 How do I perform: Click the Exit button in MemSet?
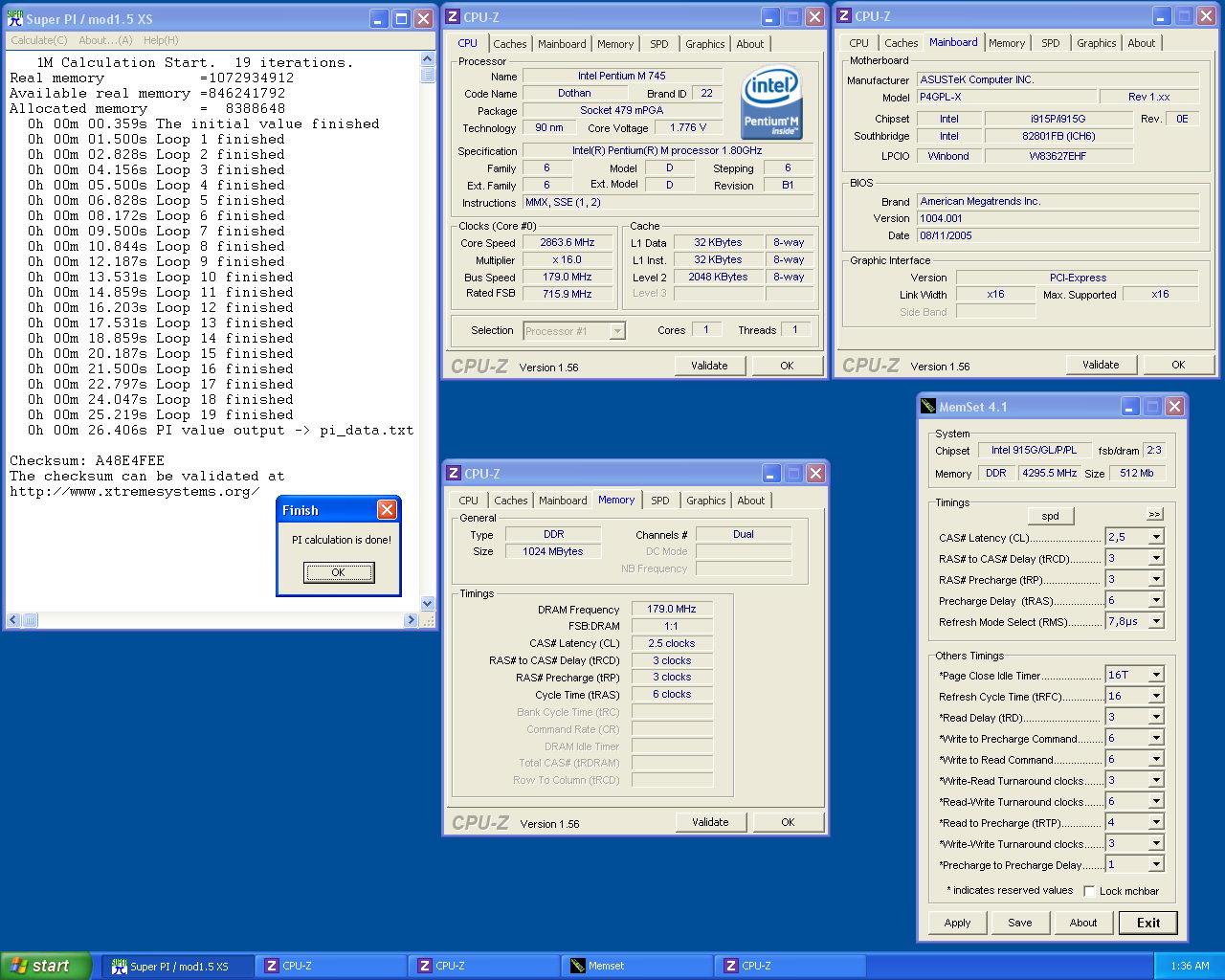[x=1148, y=923]
